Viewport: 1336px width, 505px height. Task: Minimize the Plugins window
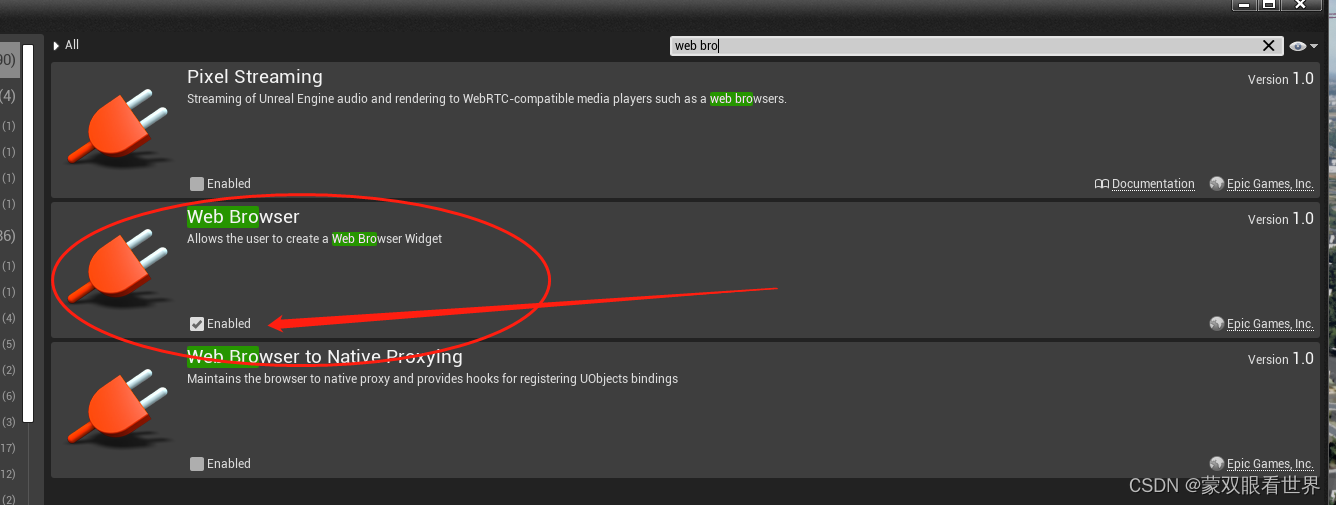click(x=1244, y=5)
